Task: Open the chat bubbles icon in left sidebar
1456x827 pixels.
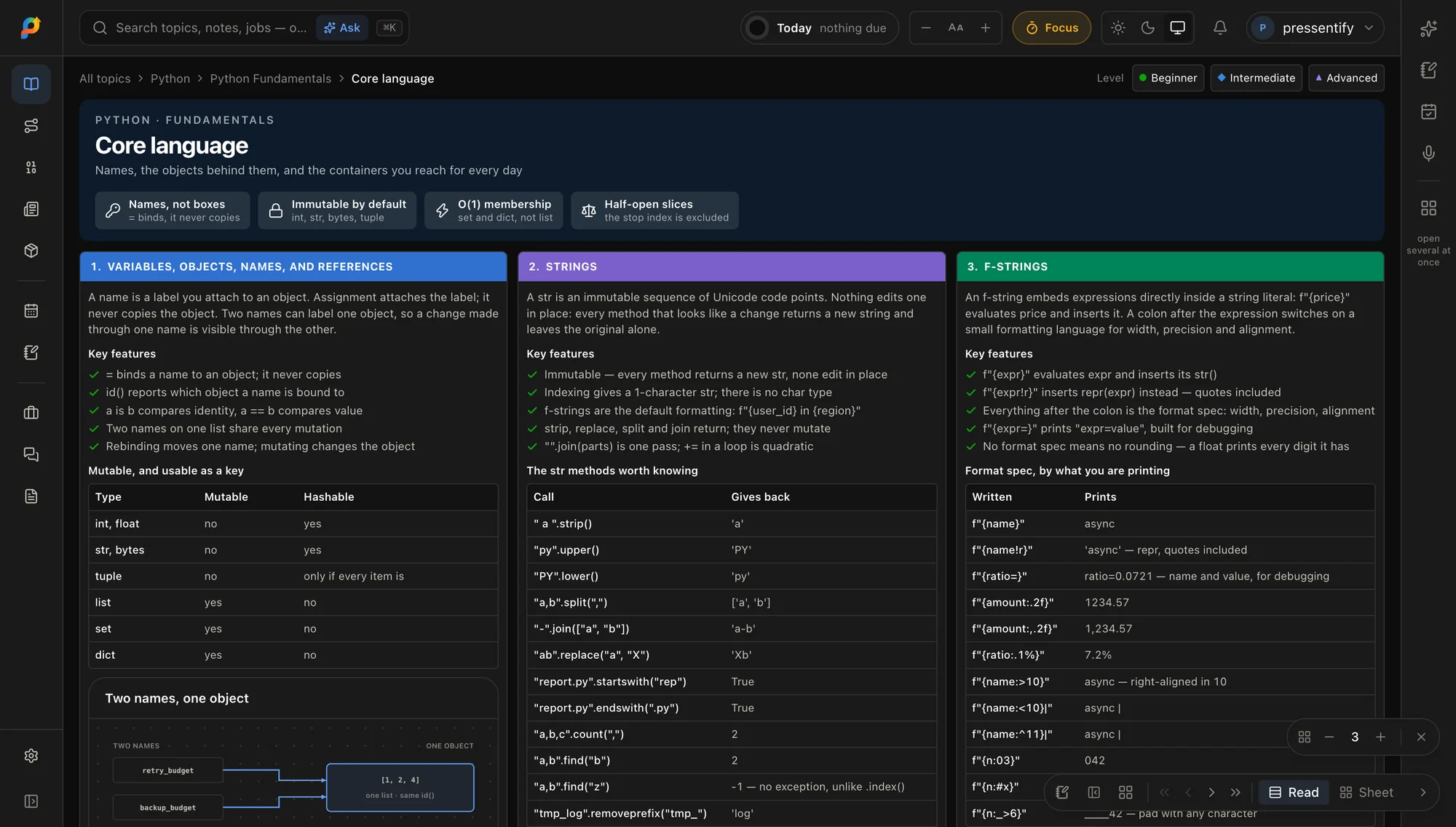Action: (31, 454)
